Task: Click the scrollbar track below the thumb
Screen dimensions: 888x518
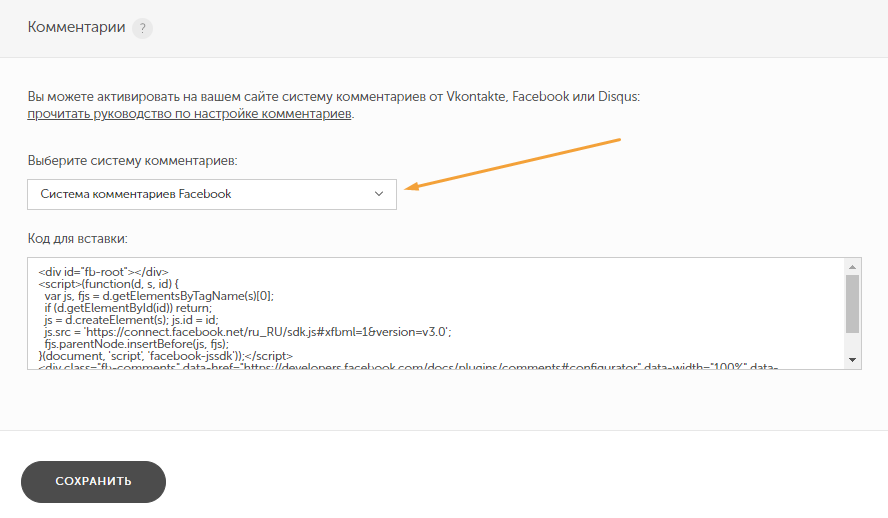Action: click(x=852, y=343)
